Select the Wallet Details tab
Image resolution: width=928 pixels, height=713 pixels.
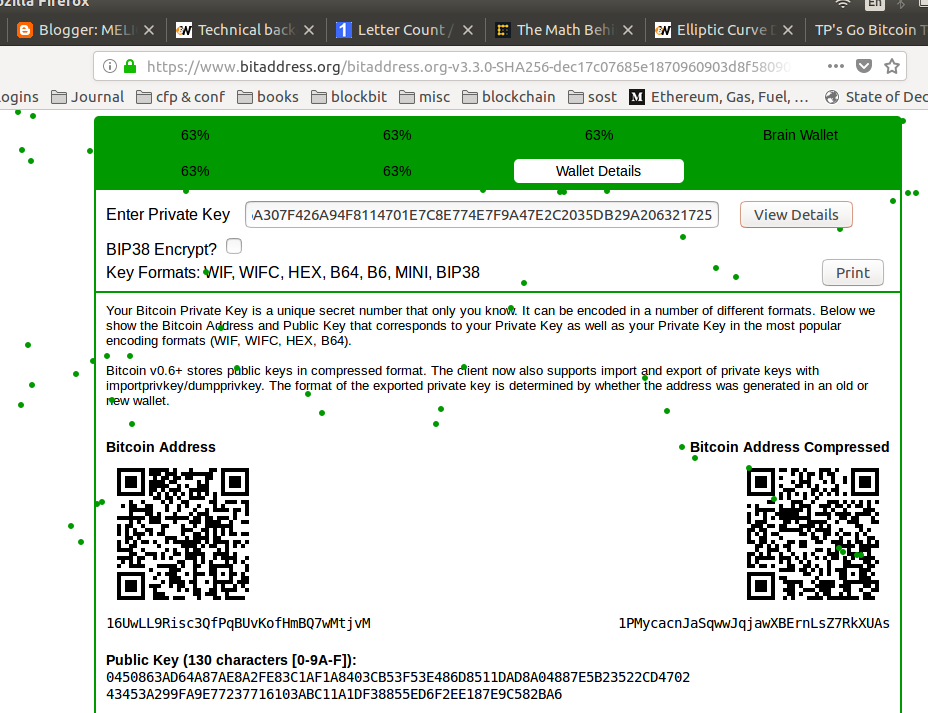pos(598,171)
